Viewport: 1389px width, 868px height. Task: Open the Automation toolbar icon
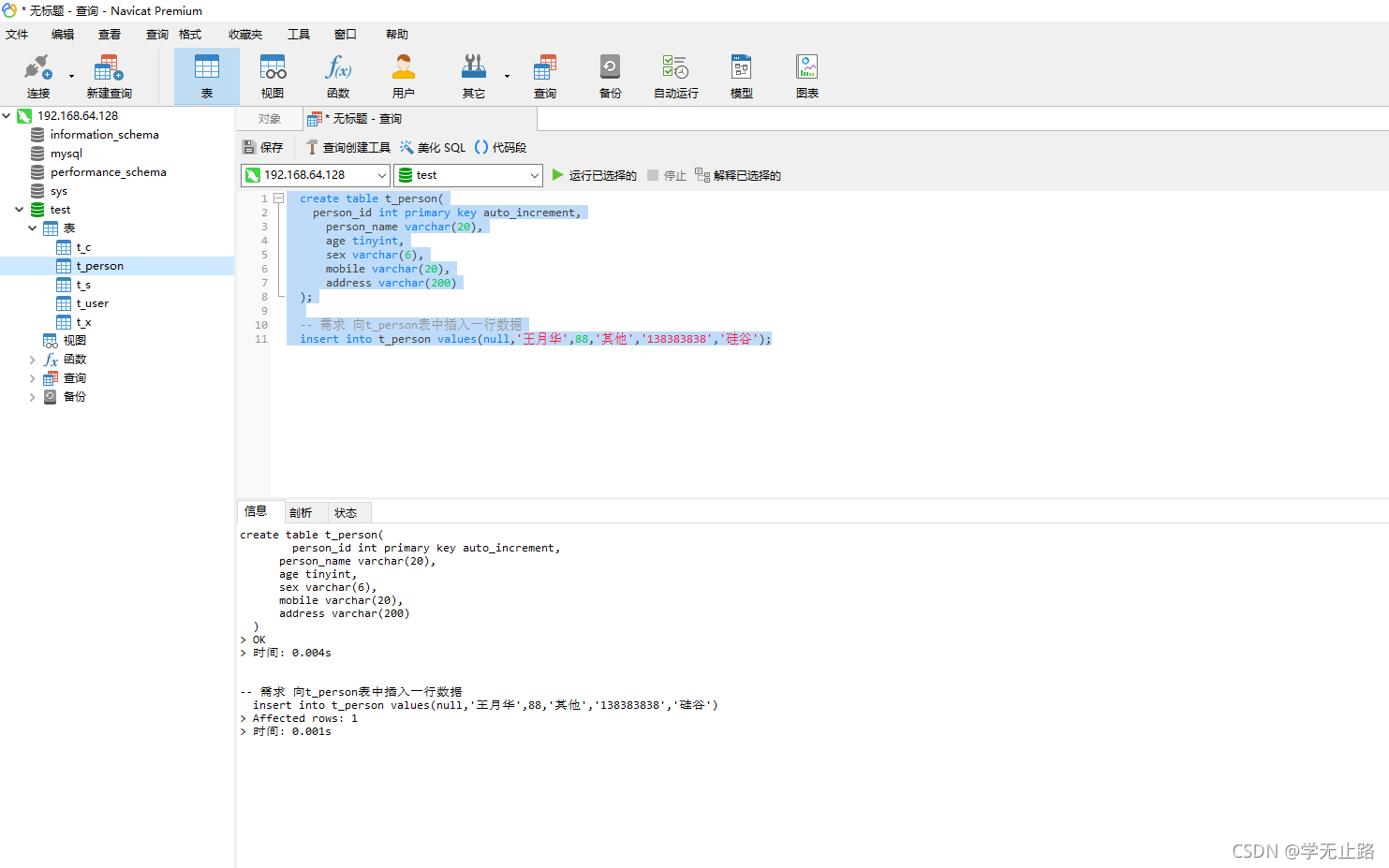[676, 76]
